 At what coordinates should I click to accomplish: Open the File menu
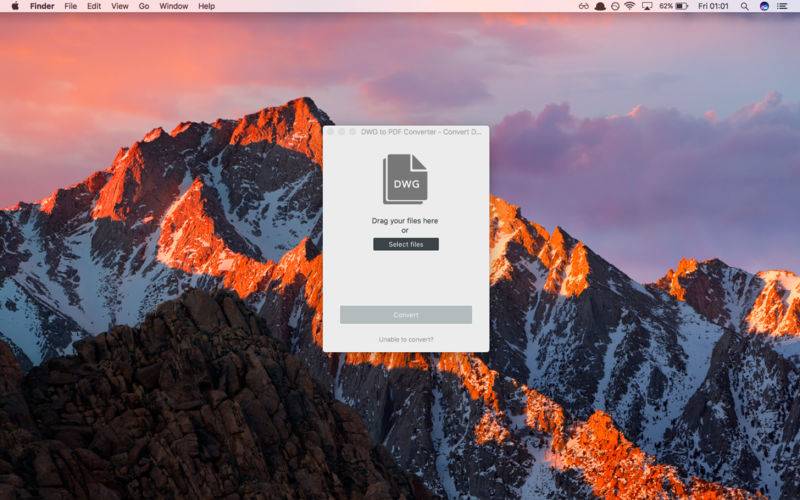click(70, 6)
